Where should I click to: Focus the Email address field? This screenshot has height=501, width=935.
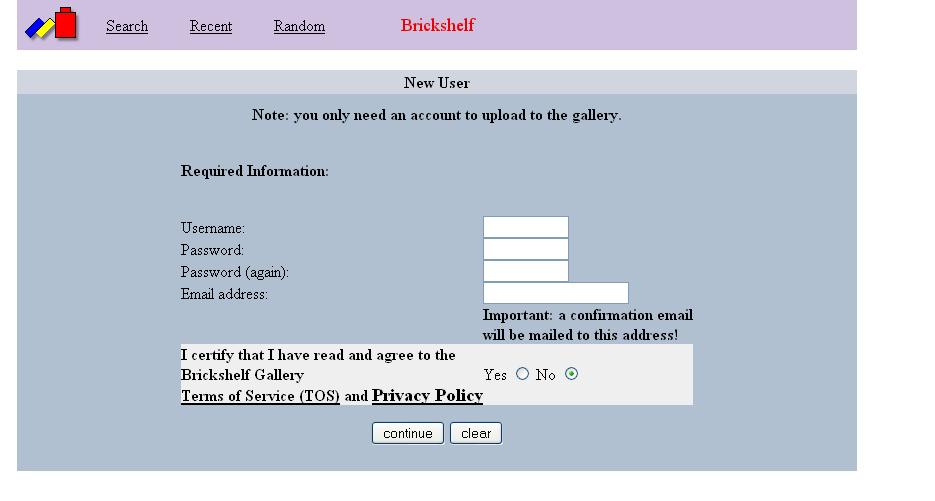555,293
